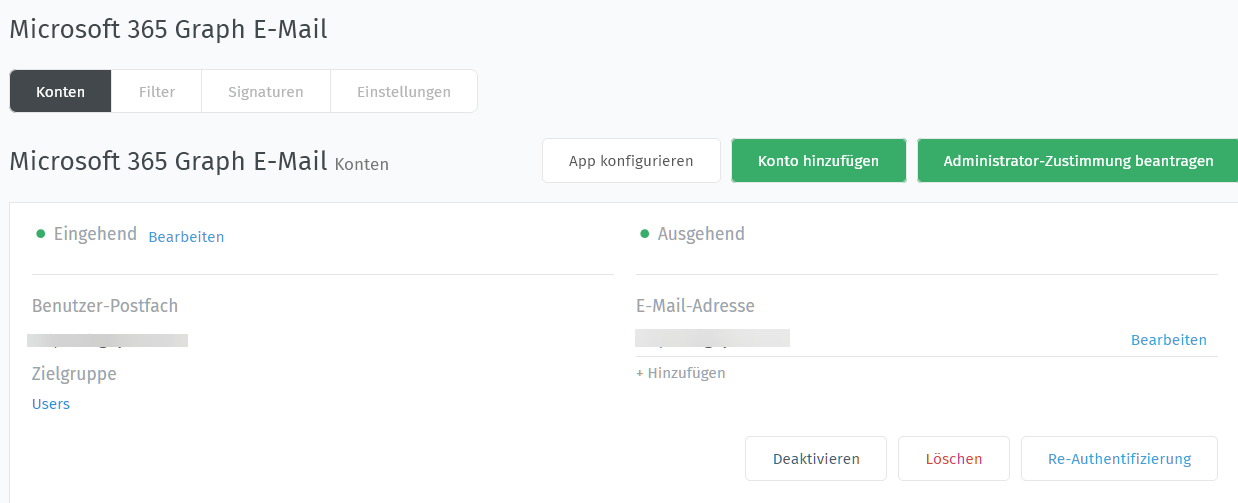Click the Eingehend heading
The height and width of the screenshot is (503, 1238).
95,234
